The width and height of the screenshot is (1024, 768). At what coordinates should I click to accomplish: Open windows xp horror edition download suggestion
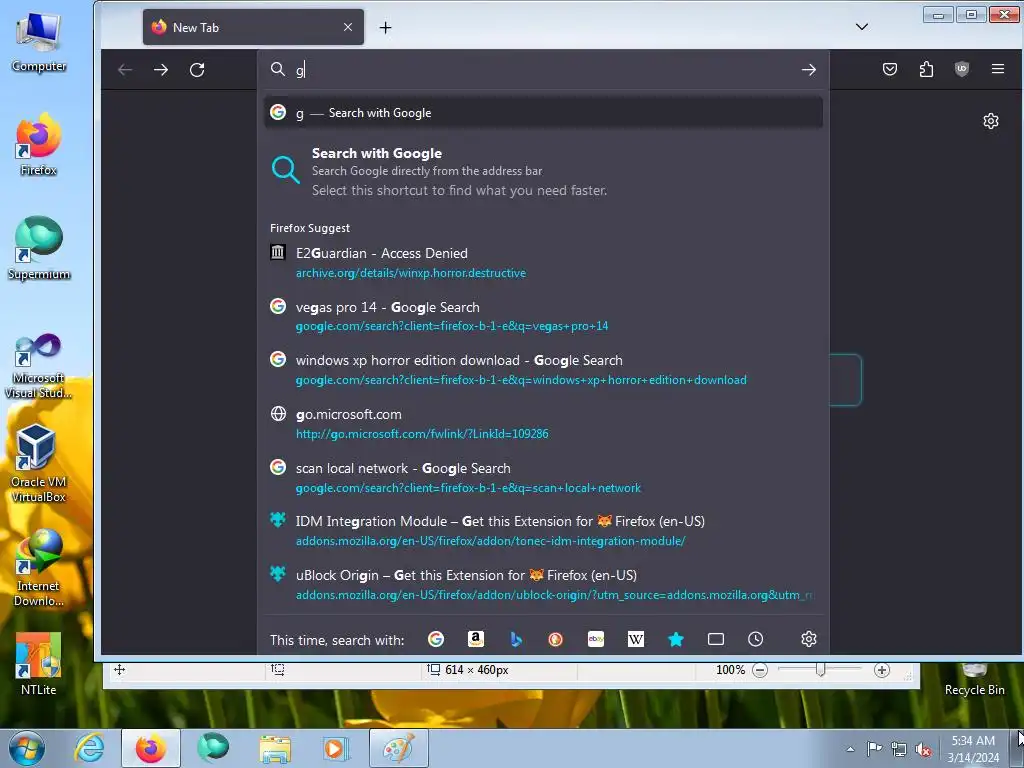tap(543, 370)
